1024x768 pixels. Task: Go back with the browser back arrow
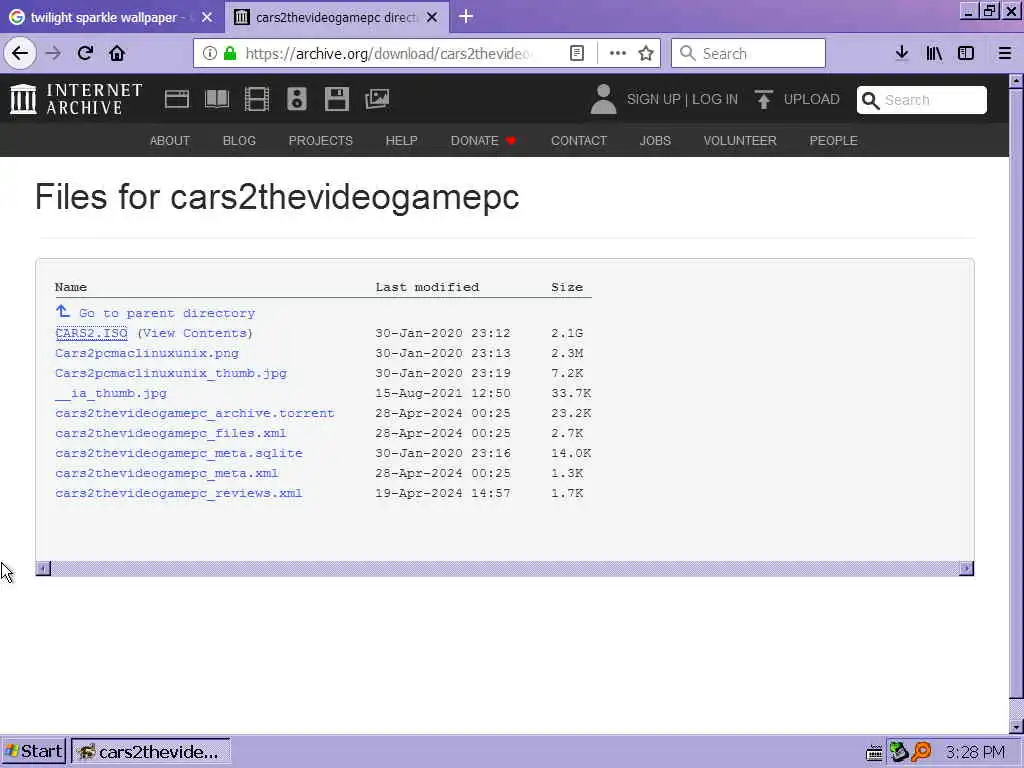(20, 53)
